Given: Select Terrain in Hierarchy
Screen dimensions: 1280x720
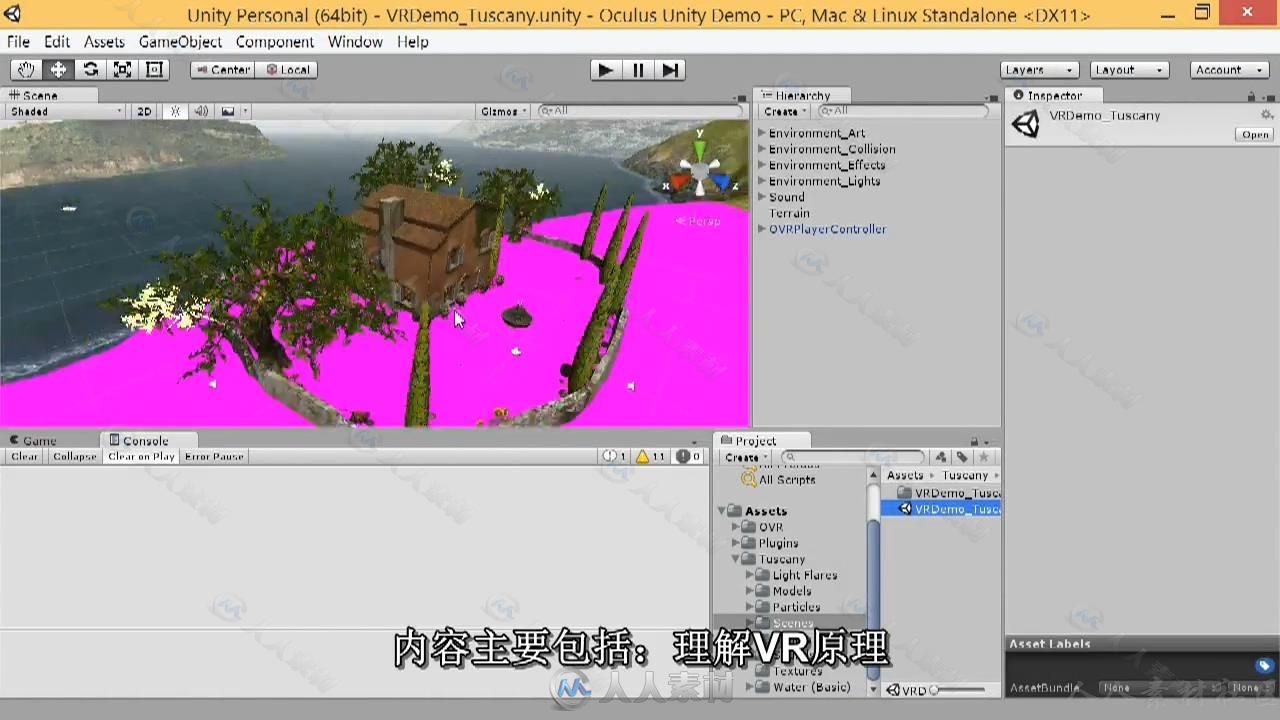Looking at the screenshot, I should (x=789, y=213).
